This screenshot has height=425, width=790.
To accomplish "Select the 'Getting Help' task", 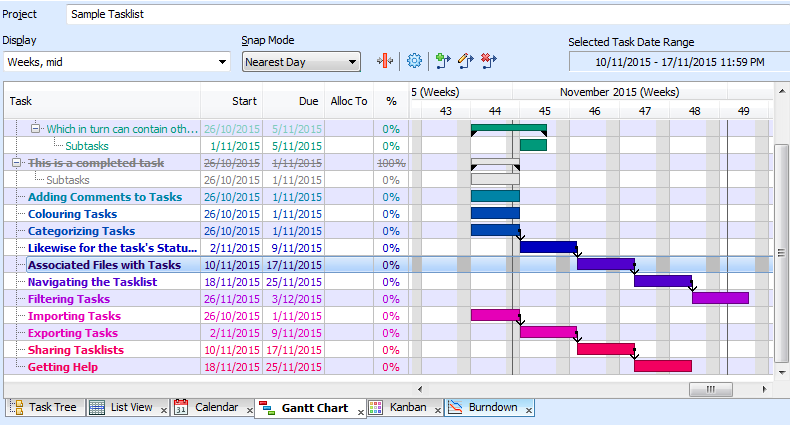I will point(62,367).
